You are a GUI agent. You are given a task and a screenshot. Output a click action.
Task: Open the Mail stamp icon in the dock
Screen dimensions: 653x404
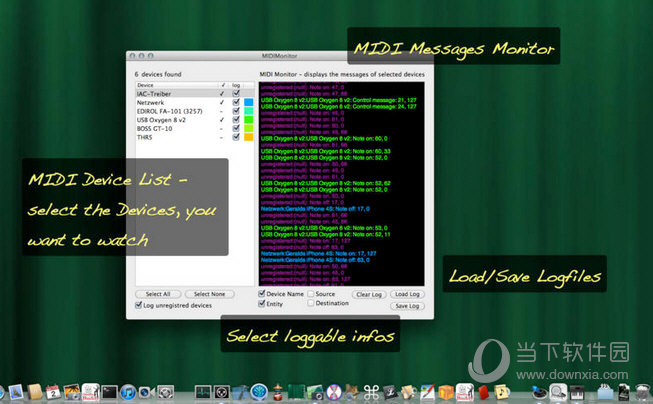tap(16, 392)
